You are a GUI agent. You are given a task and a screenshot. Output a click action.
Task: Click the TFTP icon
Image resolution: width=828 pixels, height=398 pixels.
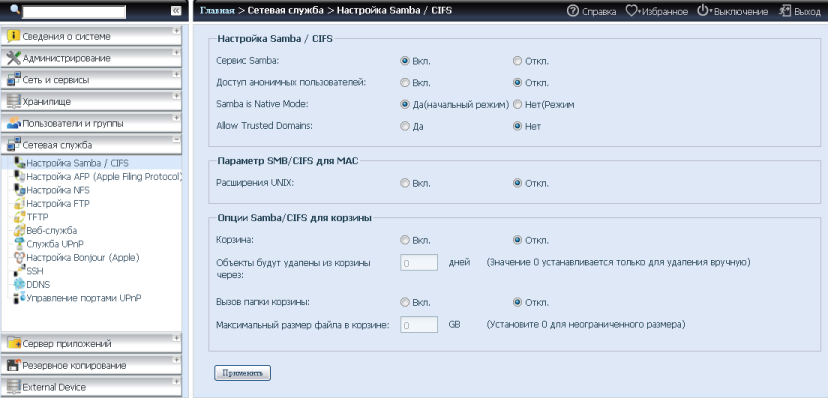click(x=20, y=217)
